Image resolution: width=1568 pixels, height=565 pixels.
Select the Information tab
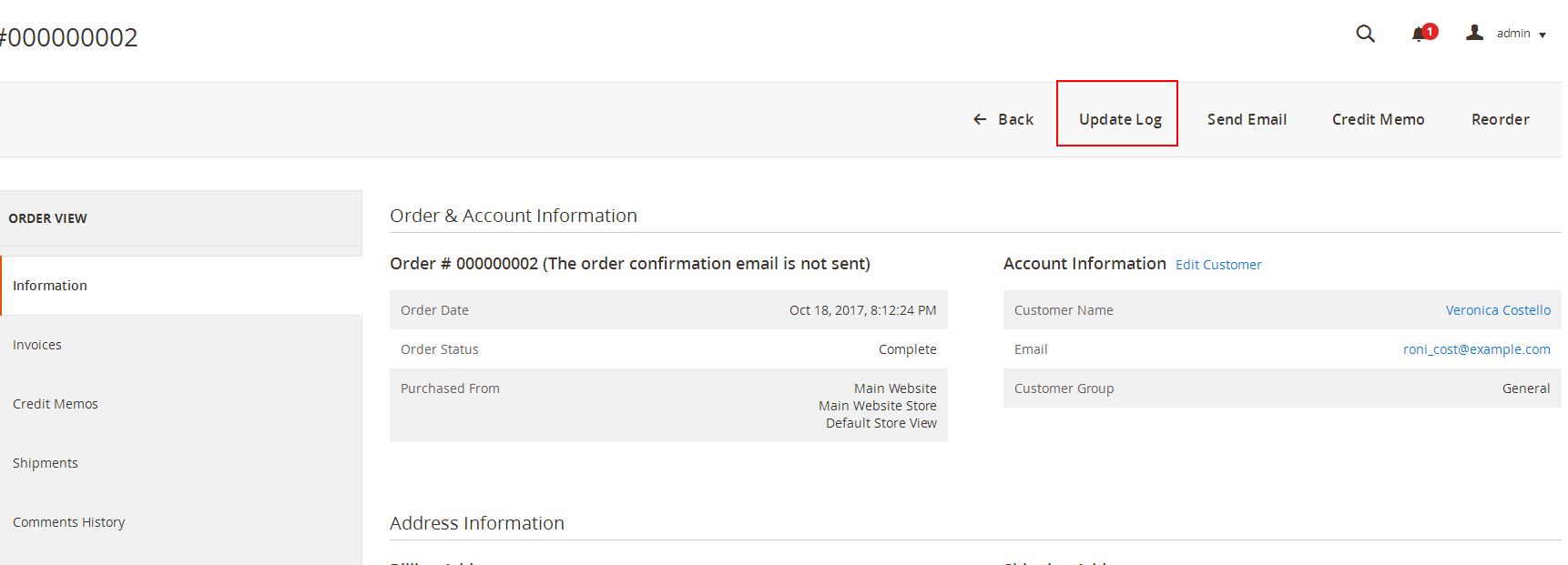click(181, 286)
